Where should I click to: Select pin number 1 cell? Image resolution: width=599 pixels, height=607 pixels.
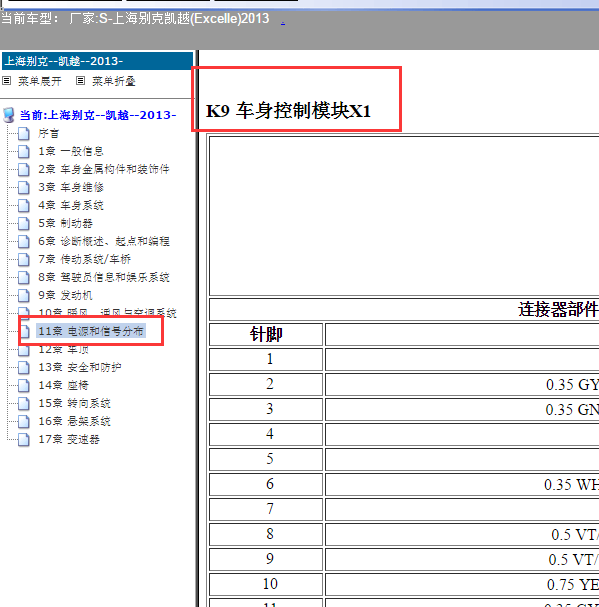click(x=266, y=359)
